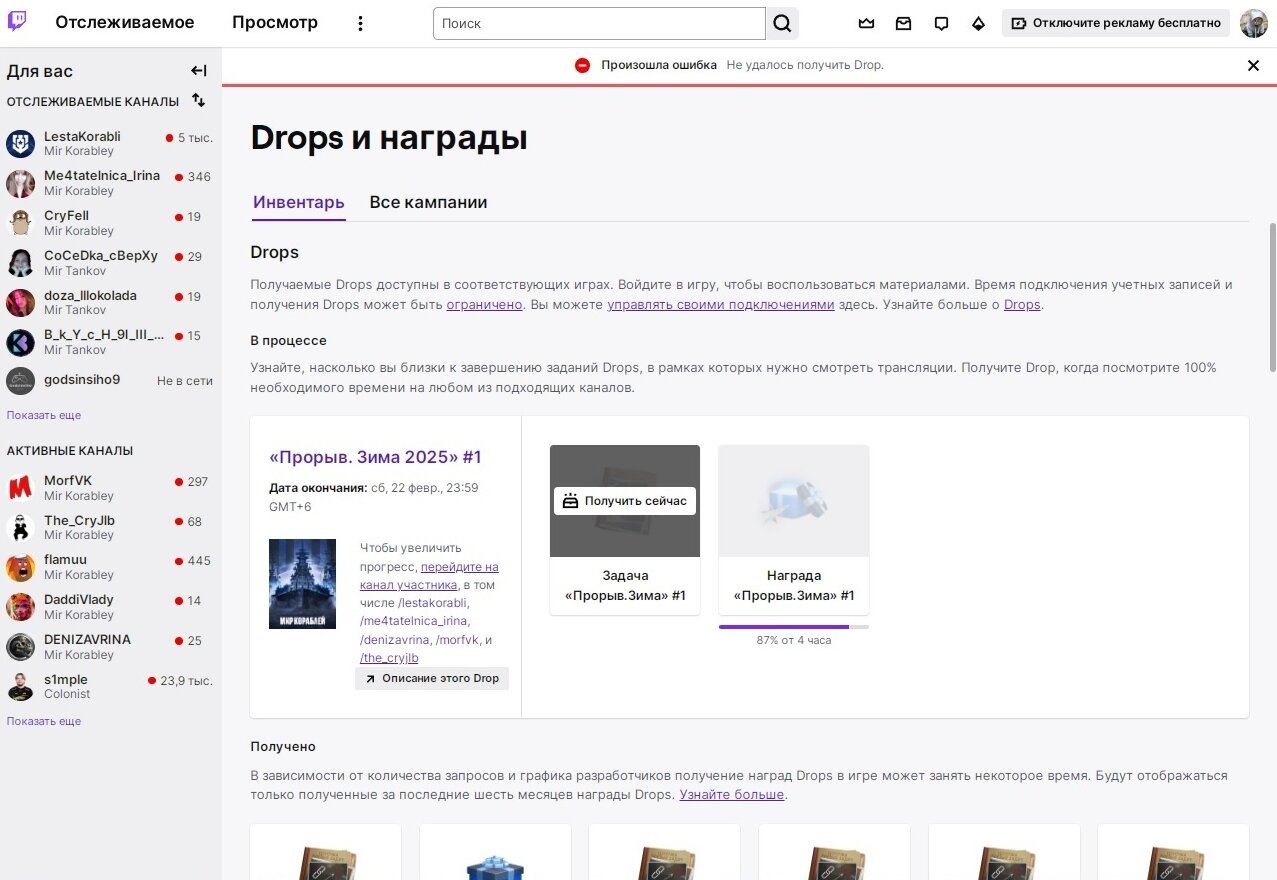The image size is (1277, 880).
Task: Click Получить сейчас claim button
Action: point(625,501)
